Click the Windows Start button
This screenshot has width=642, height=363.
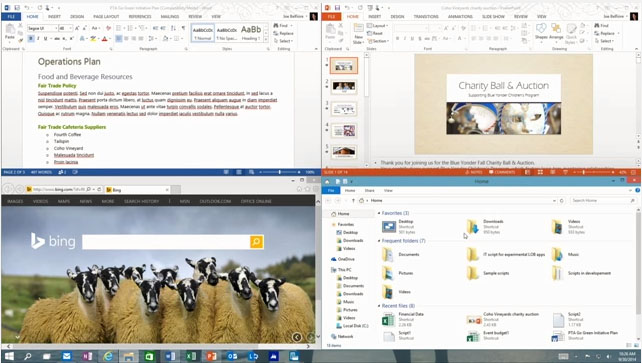9,356
